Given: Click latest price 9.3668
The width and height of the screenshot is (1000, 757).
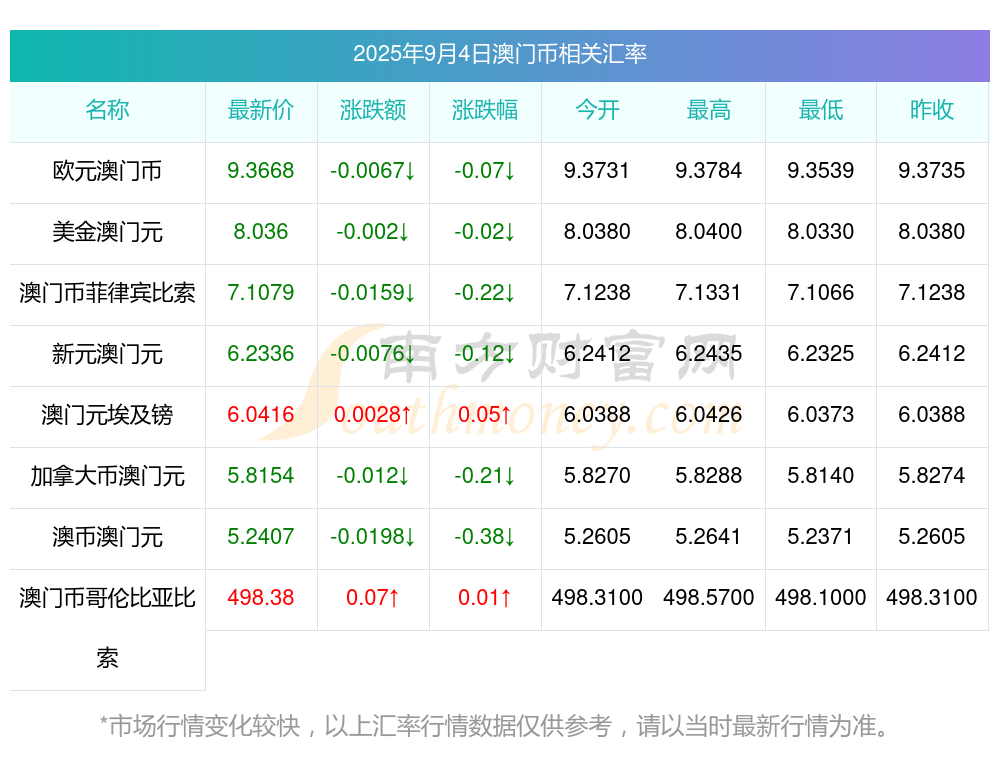Looking at the screenshot, I should pyautogui.click(x=261, y=170).
